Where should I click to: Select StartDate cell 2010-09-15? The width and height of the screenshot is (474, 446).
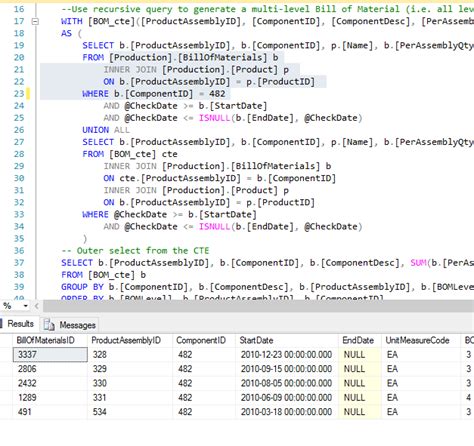pyautogui.click(x=287, y=369)
